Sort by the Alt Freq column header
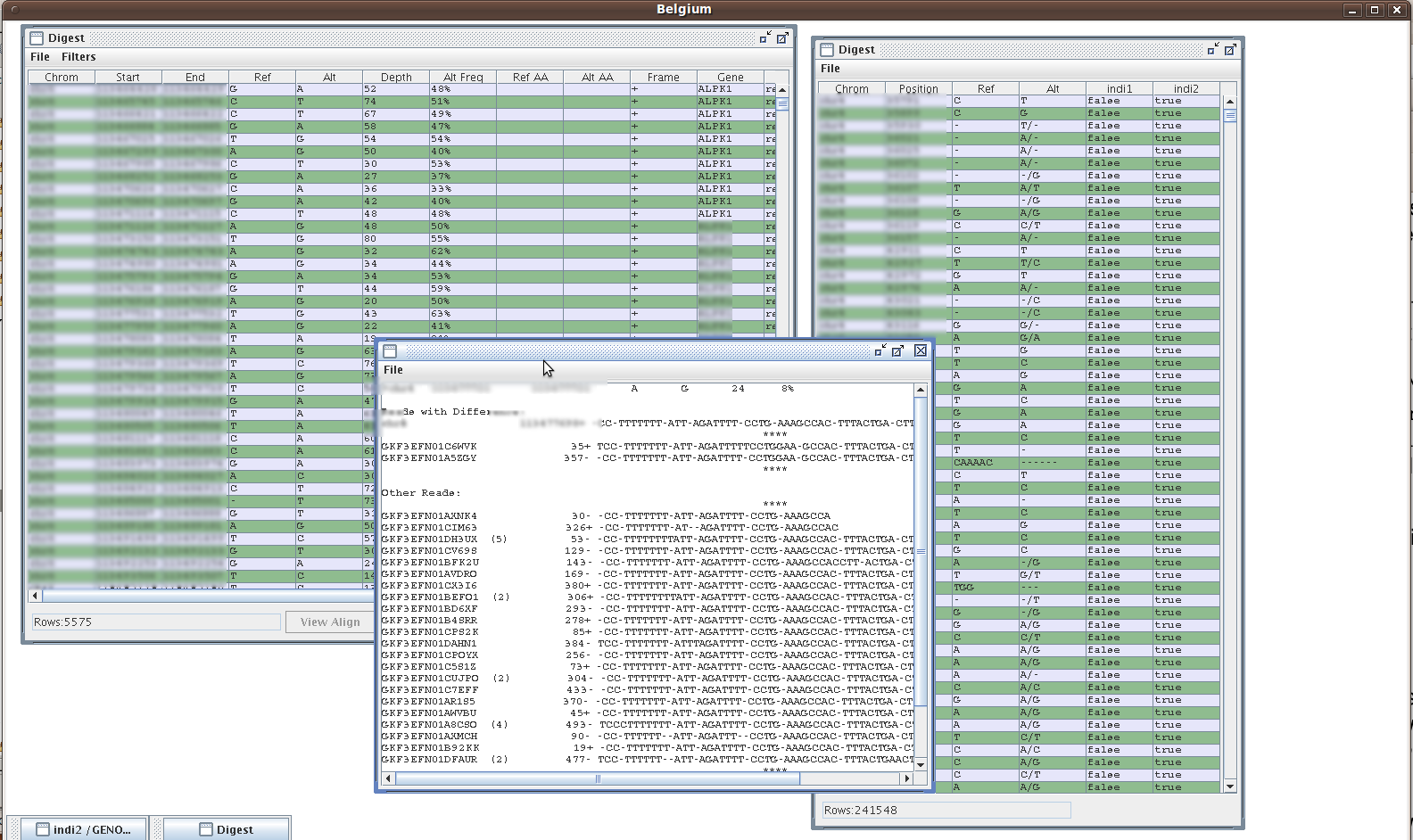The width and height of the screenshot is (1413, 840). coord(462,78)
